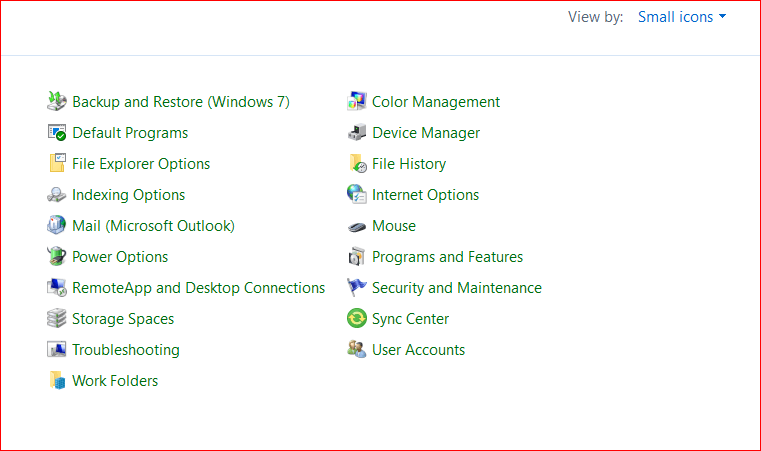Open Internet Options link

click(x=425, y=195)
